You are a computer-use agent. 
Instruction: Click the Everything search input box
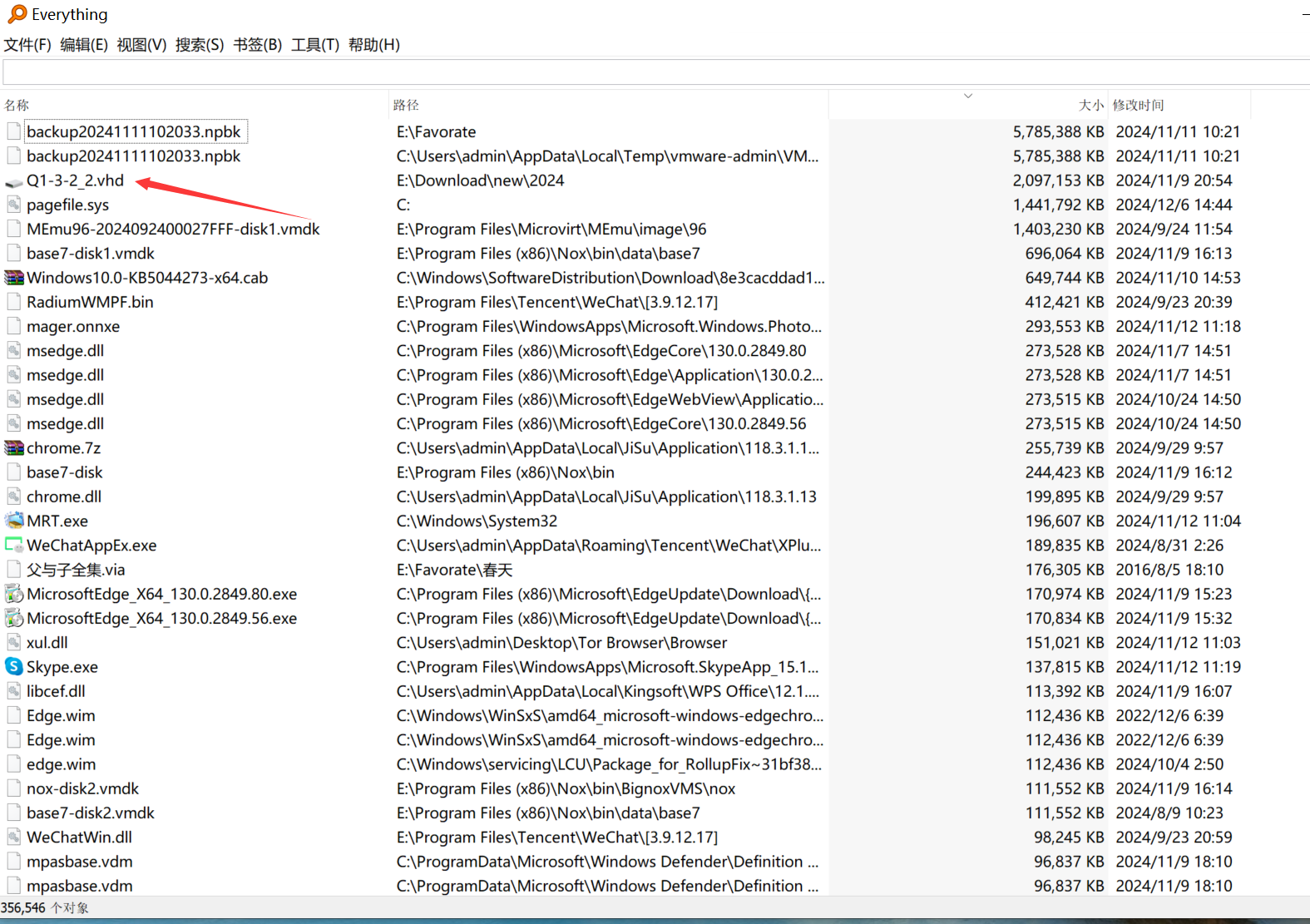[x=656, y=72]
